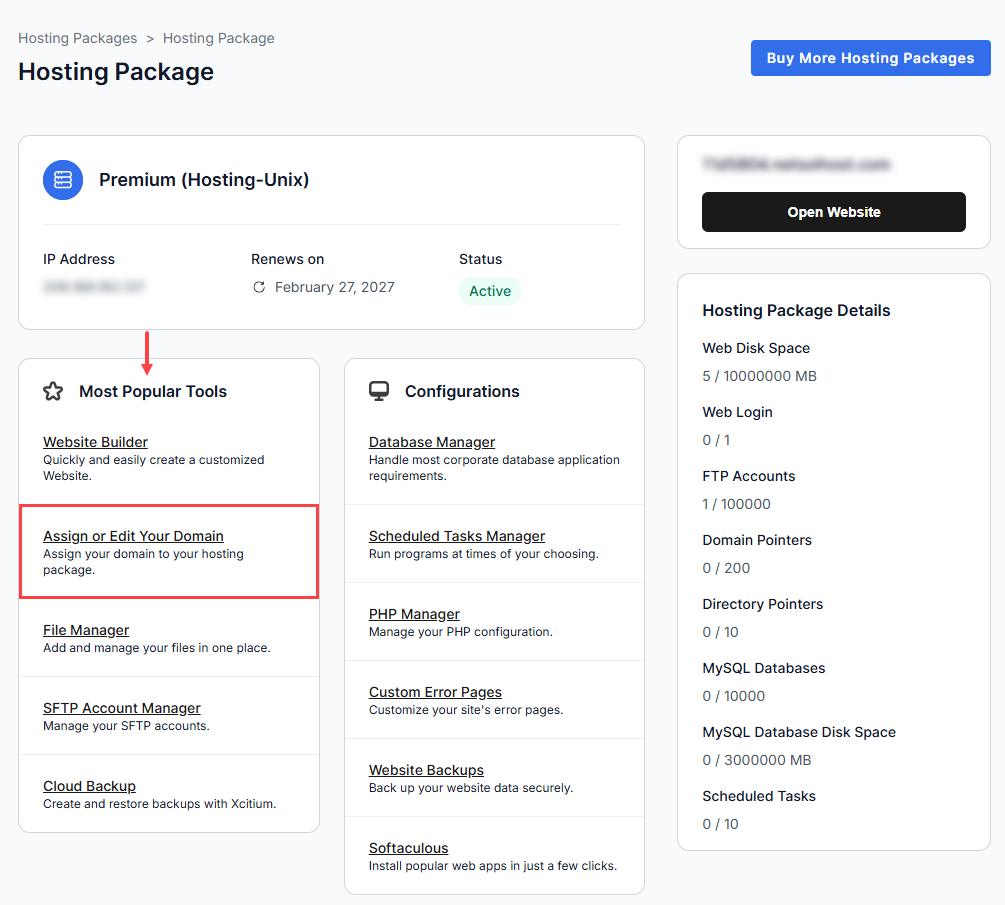Click the Hosting Package Details heading

coord(796,311)
